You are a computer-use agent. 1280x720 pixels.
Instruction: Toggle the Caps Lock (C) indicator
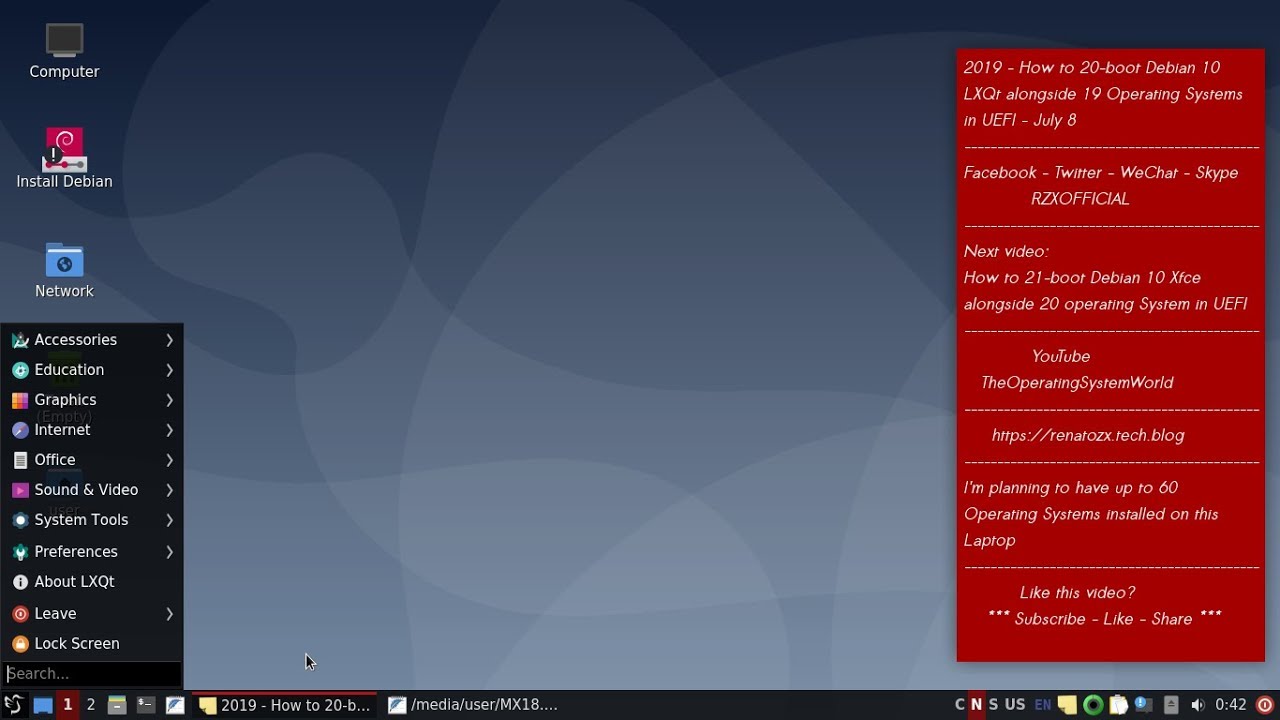(960, 705)
